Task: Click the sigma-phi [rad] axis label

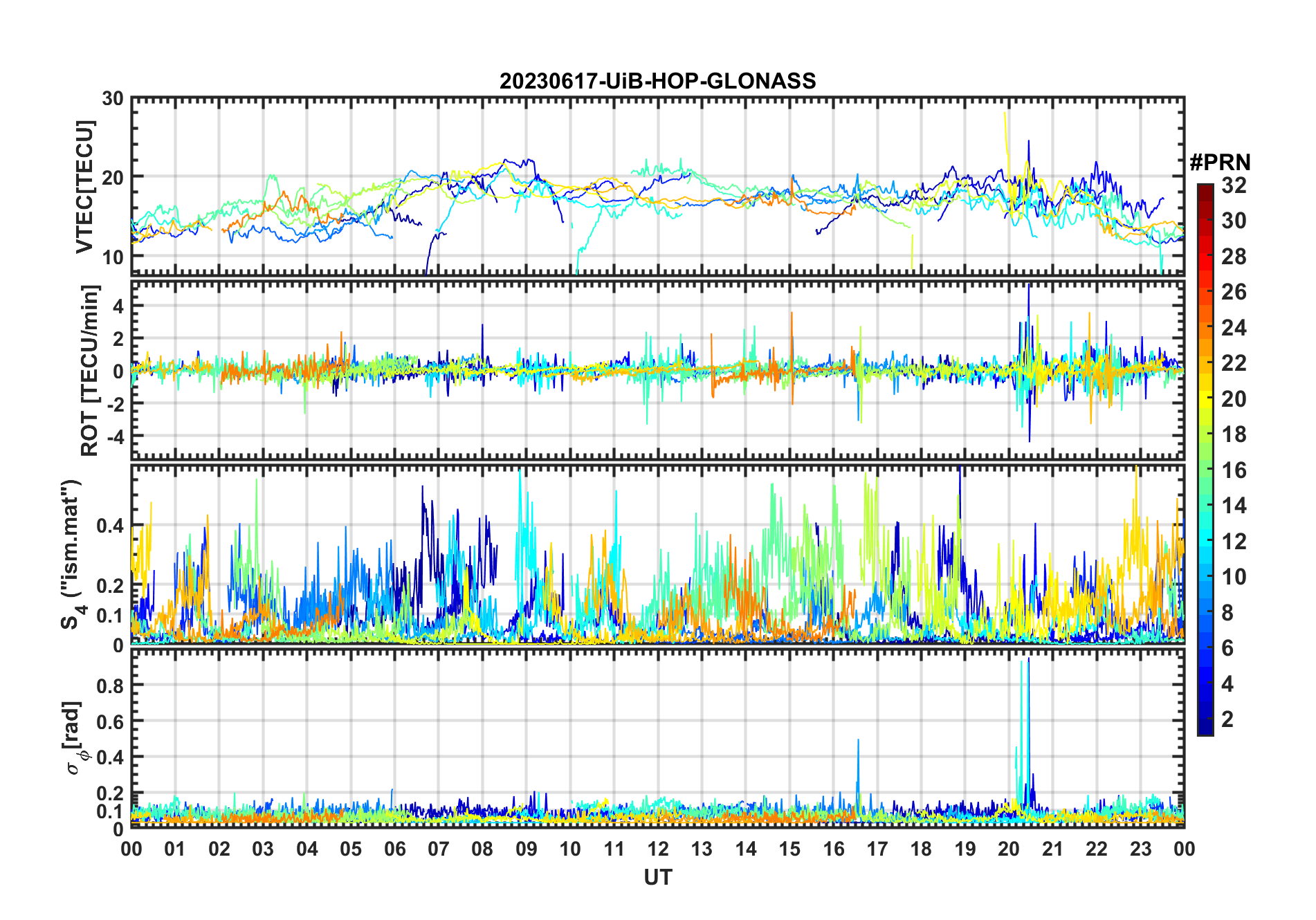Action: 77,737
